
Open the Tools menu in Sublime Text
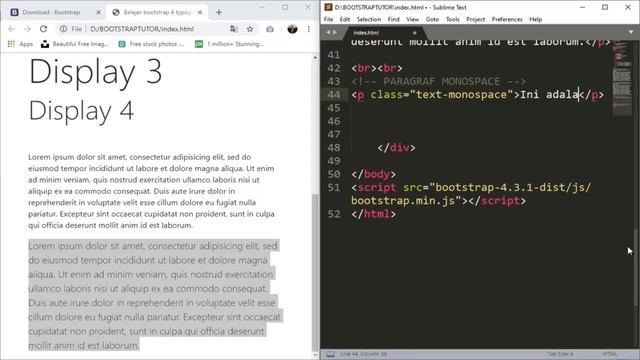pos(453,19)
